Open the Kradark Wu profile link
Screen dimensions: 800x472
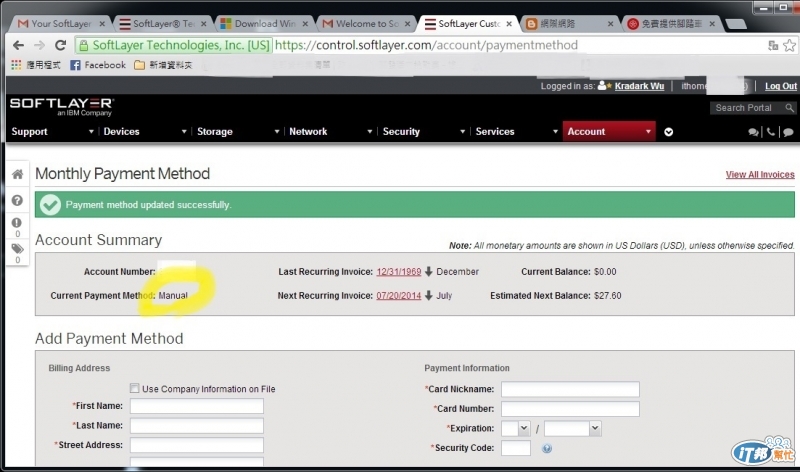tap(639, 86)
